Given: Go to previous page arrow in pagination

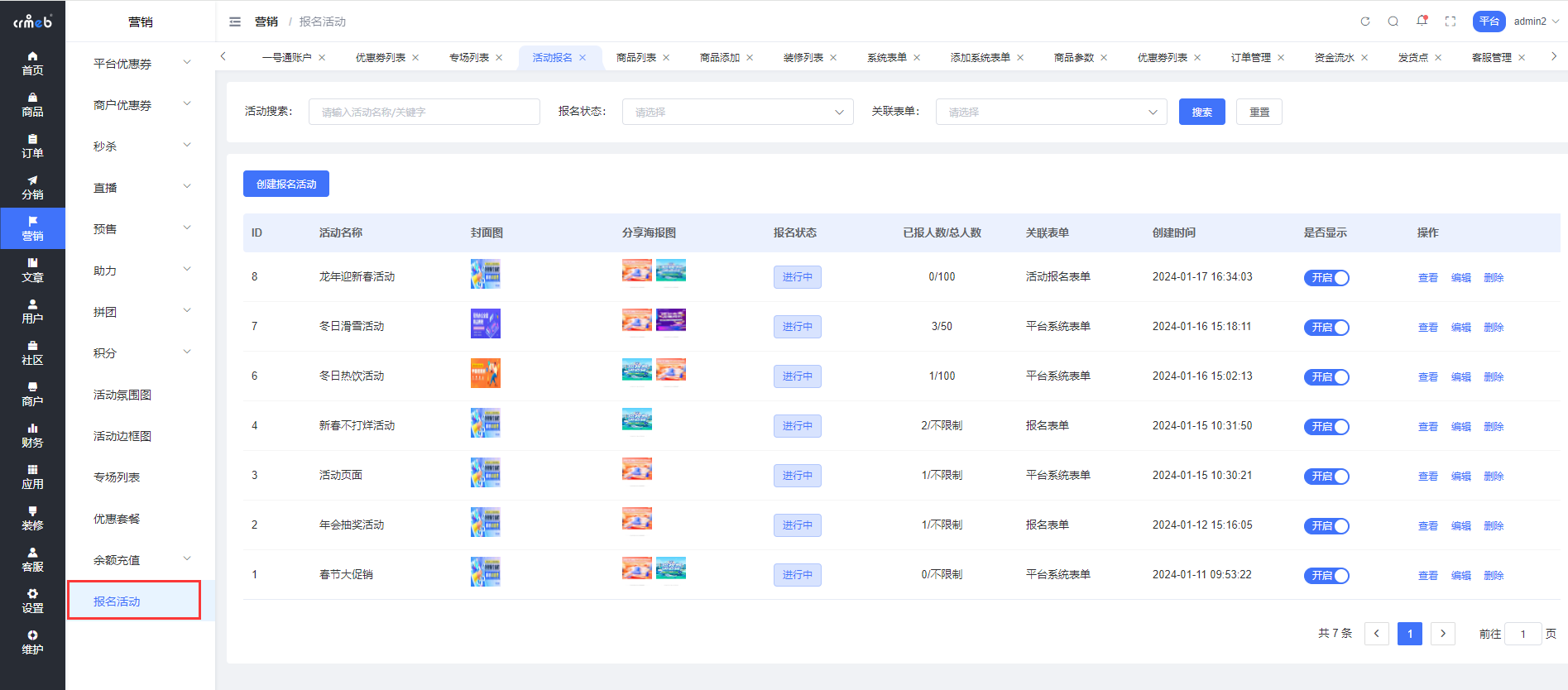Looking at the screenshot, I should pos(1377,634).
